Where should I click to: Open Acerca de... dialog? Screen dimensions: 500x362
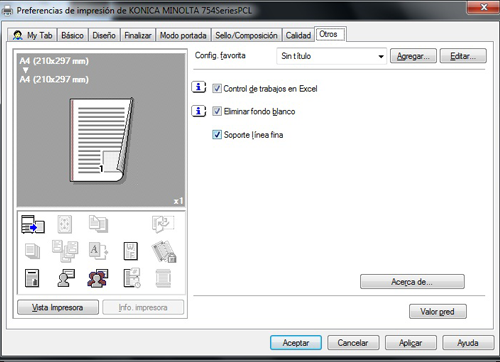412,282
